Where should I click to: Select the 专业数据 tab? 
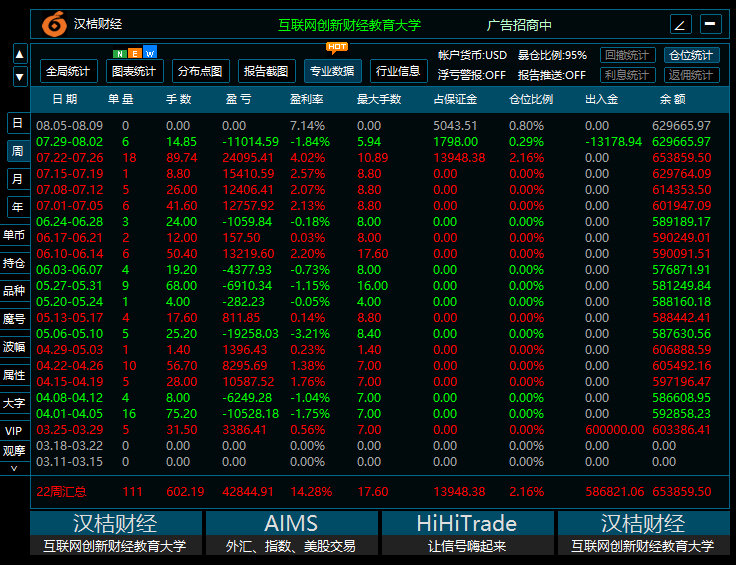tap(332, 71)
